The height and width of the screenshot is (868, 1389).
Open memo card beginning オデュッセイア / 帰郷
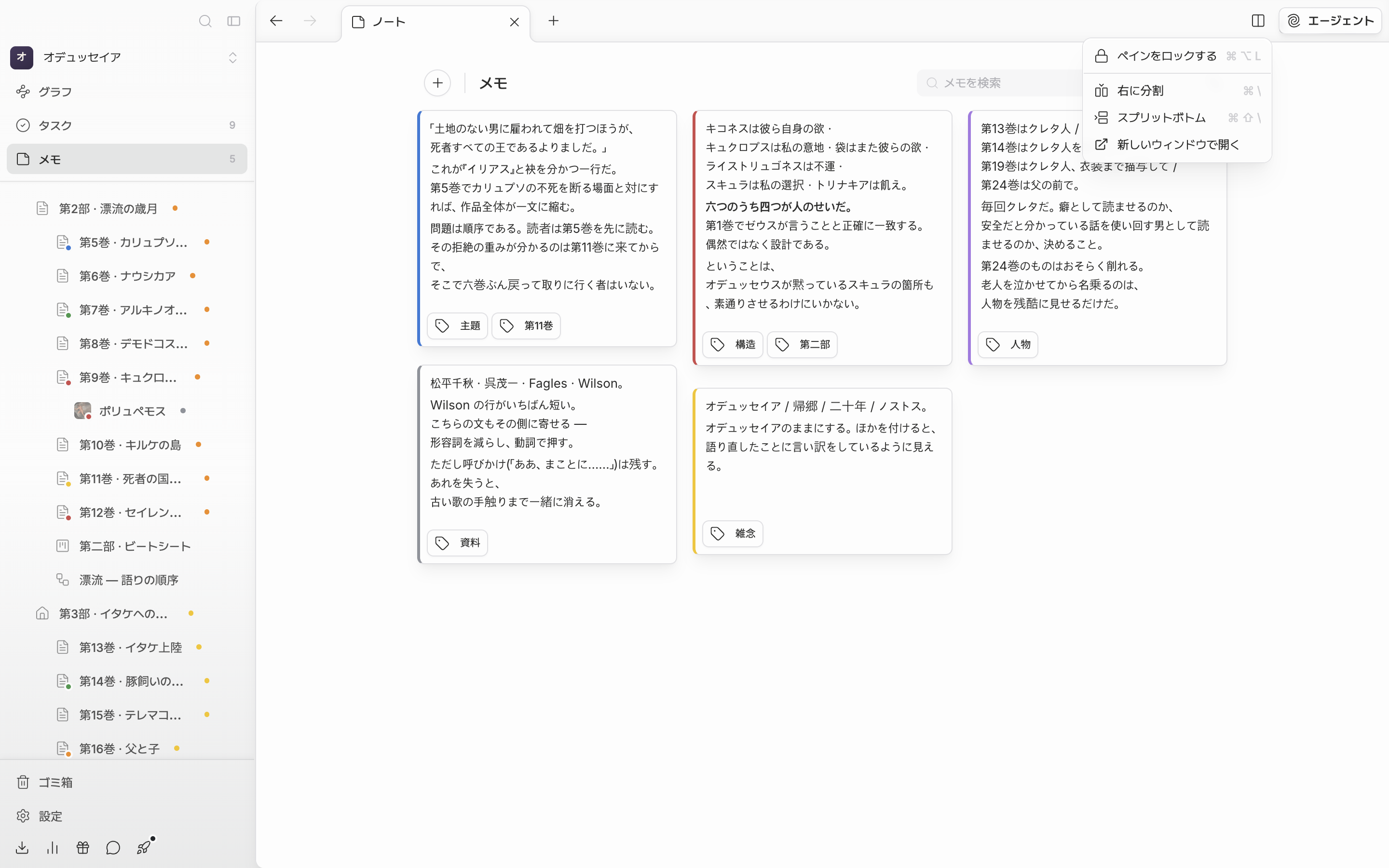[822, 471]
